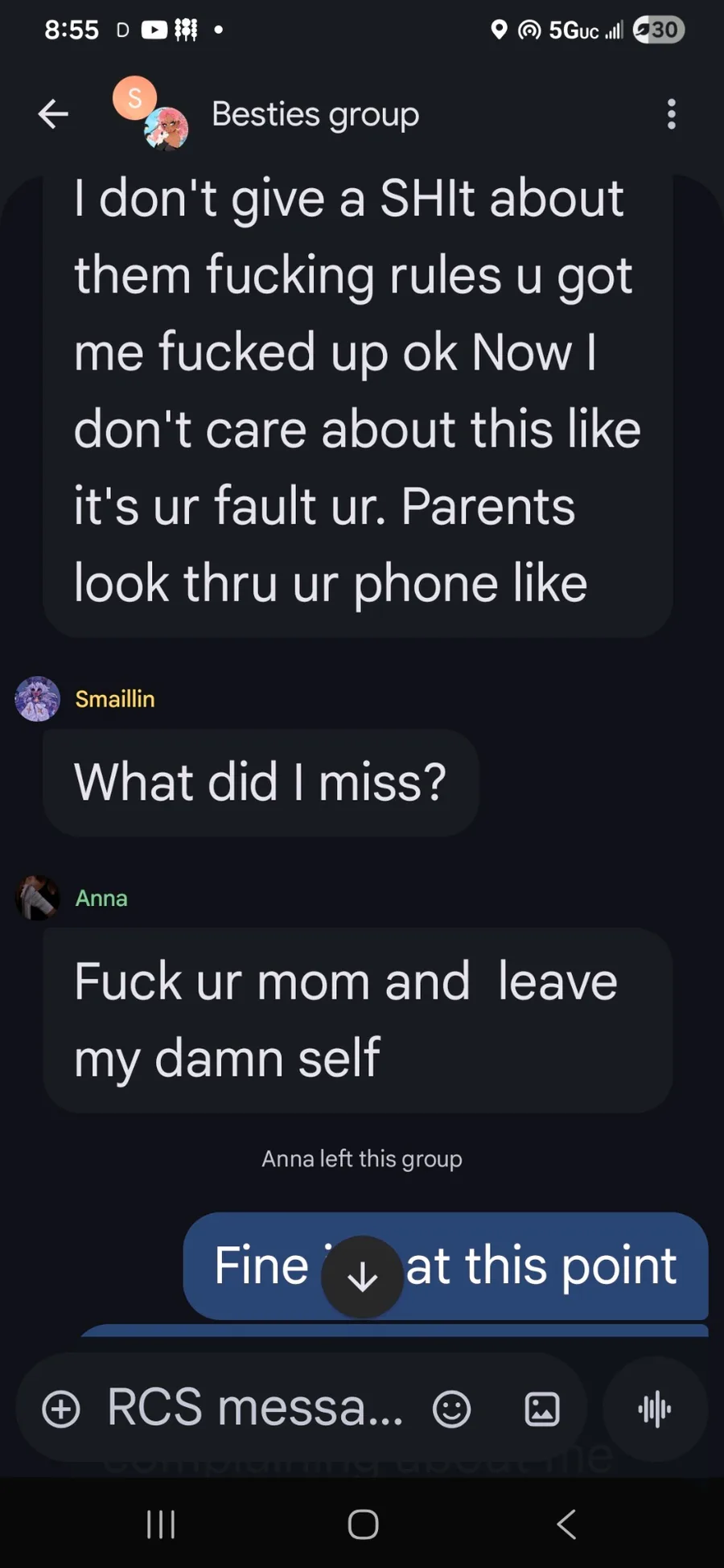Open recent apps from navigation bar
724x1568 pixels.
(x=161, y=1524)
